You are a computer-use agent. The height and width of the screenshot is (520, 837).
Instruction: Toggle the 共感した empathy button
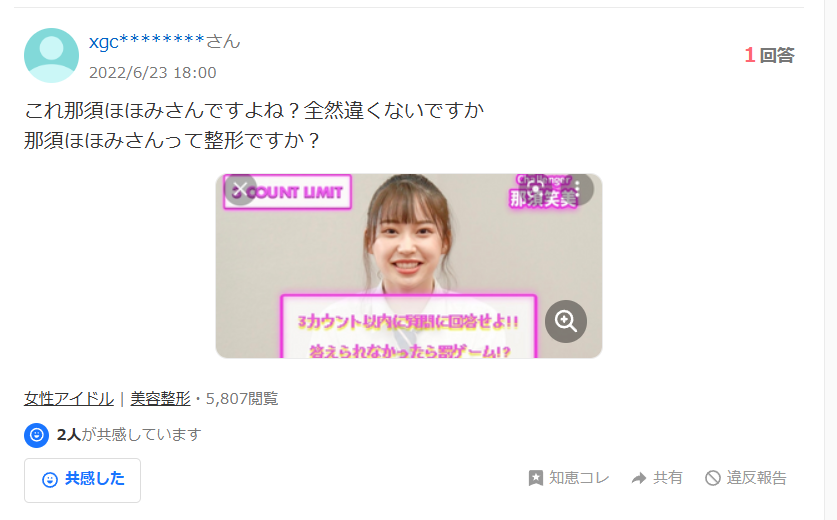coord(82,480)
